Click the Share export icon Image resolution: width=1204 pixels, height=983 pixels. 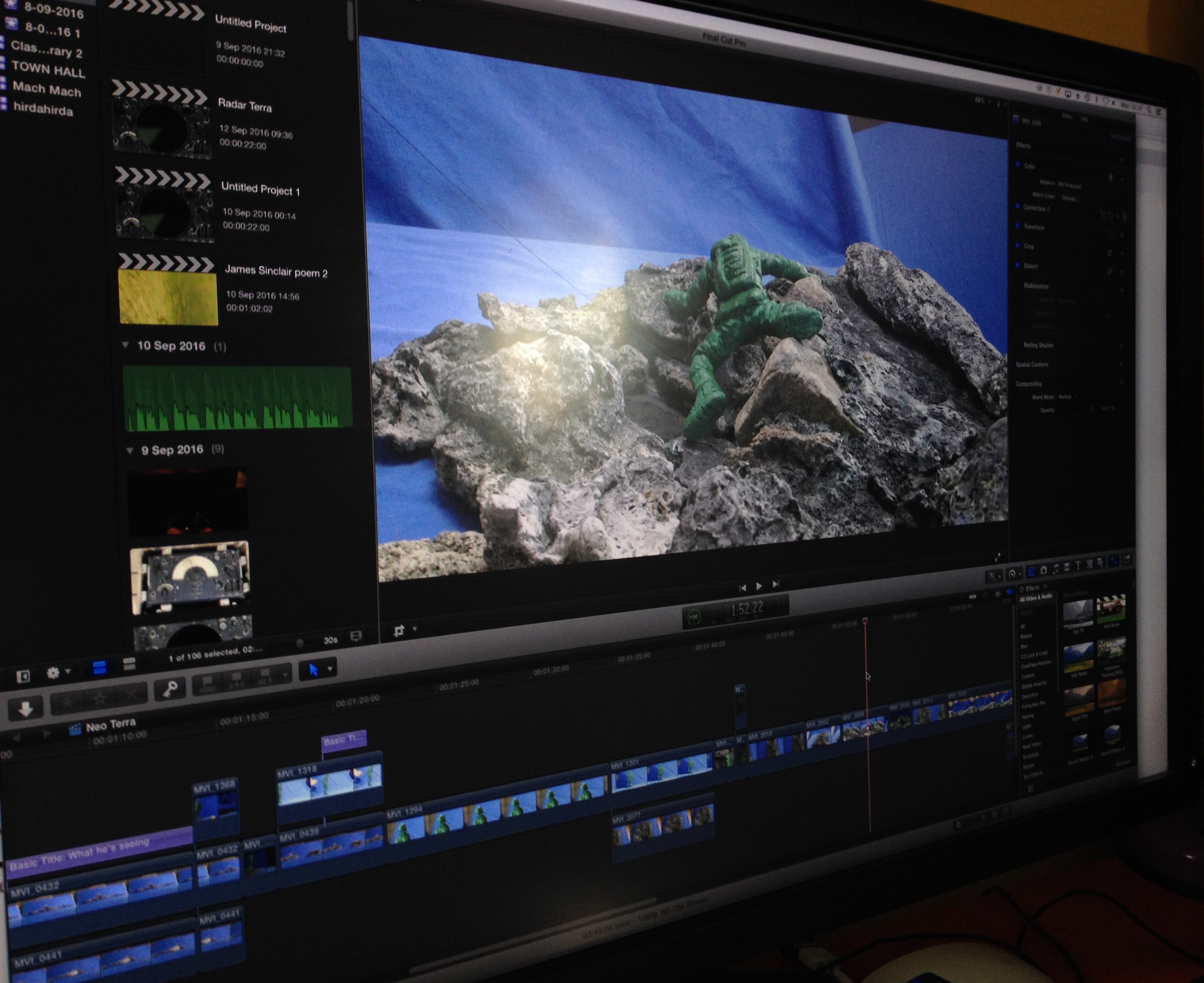pyautogui.click(x=1127, y=559)
